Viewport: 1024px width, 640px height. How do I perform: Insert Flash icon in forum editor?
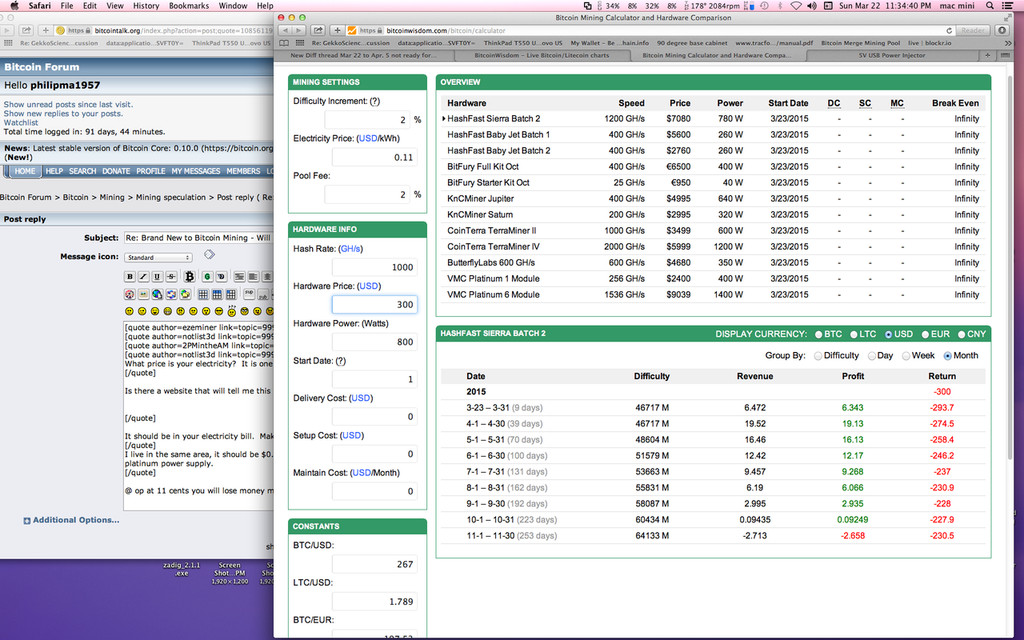pos(129,295)
